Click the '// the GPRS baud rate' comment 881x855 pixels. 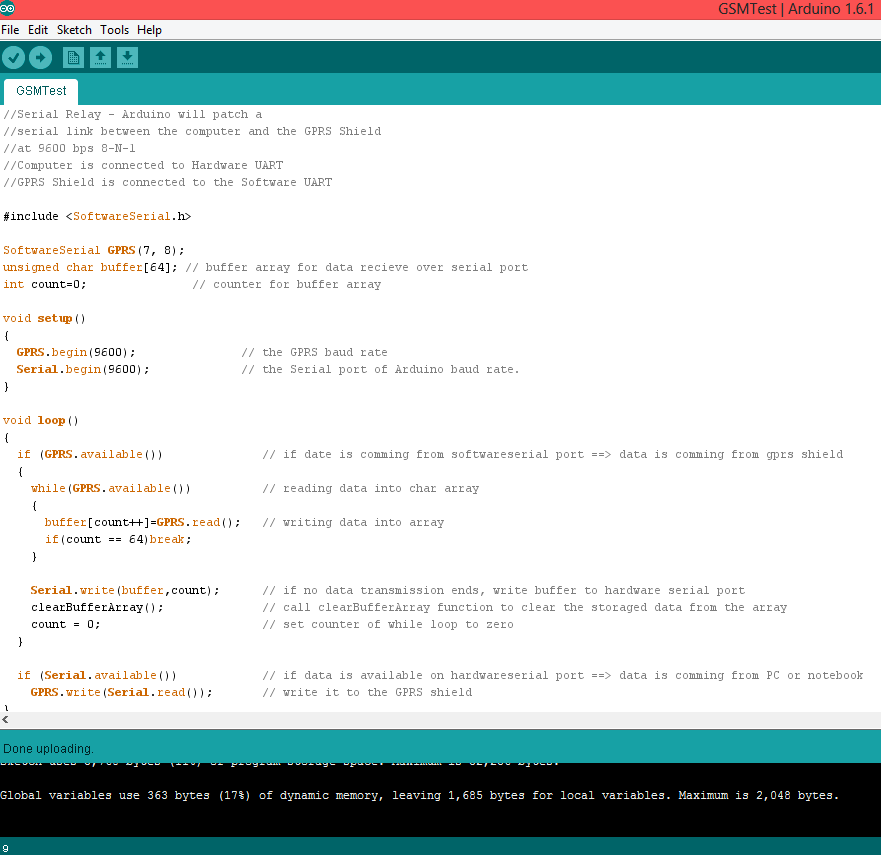pos(315,352)
